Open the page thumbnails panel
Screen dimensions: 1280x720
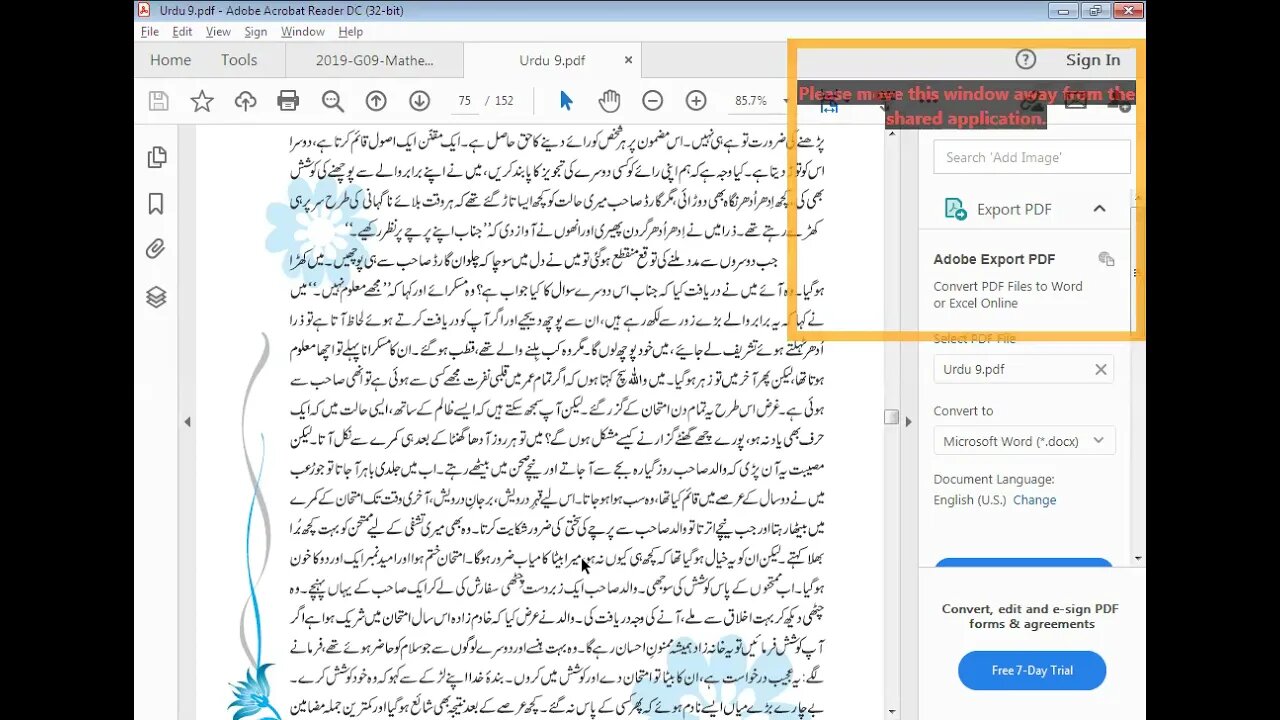[x=156, y=157]
